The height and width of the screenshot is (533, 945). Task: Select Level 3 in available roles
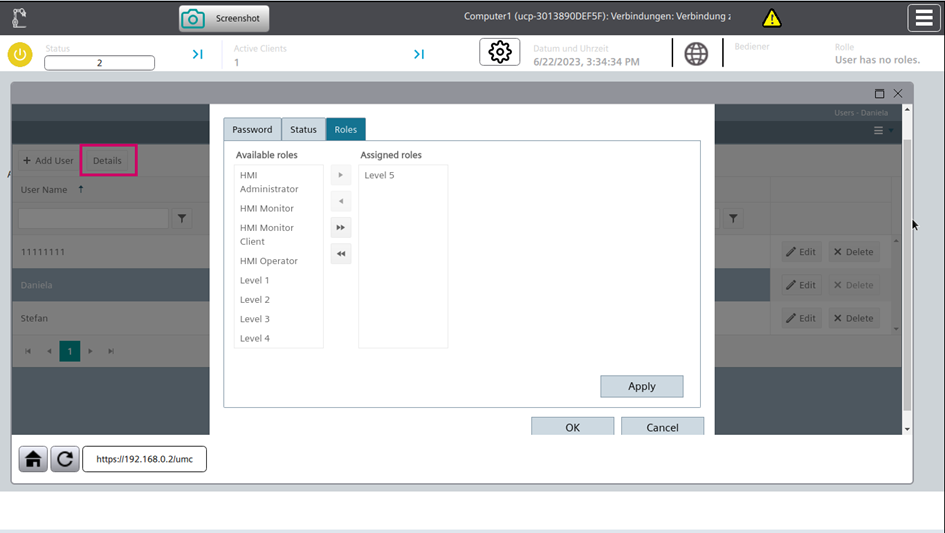click(x=278, y=319)
